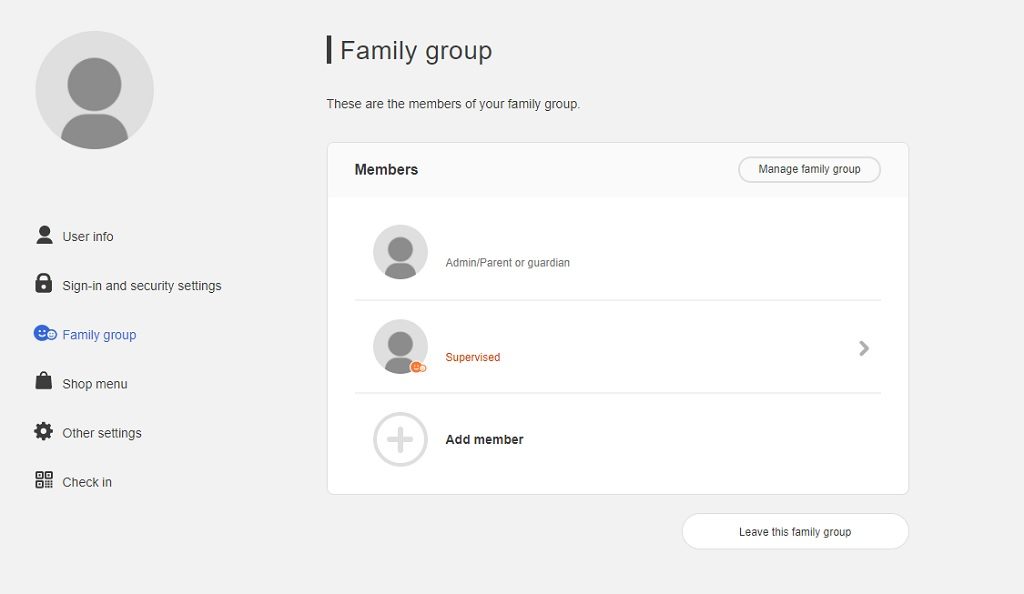Viewport: 1024px width, 594px height.
Task: Click the Add member plus circle icon
Action: [x=400, y=439]
